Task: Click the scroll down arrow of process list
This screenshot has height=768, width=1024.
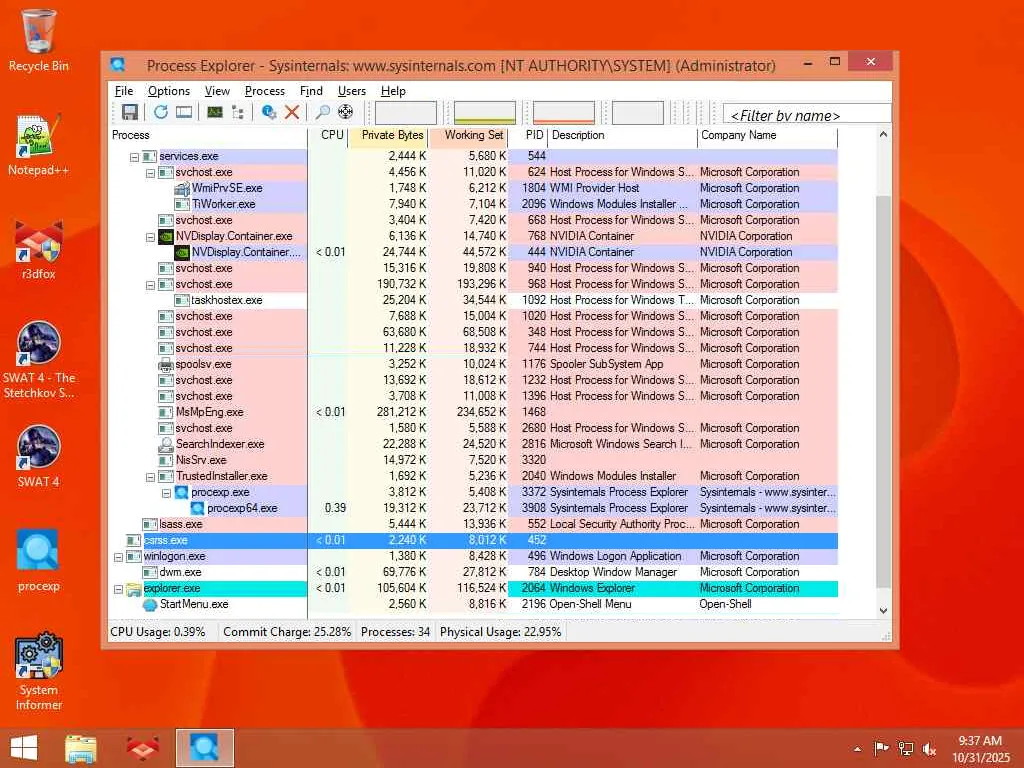Action: 883,611
